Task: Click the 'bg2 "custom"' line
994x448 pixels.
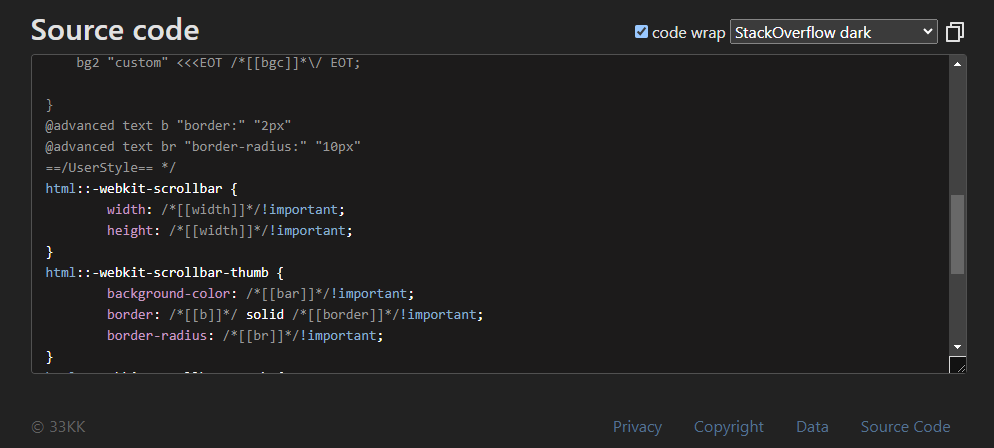Action: coord(218,63)
